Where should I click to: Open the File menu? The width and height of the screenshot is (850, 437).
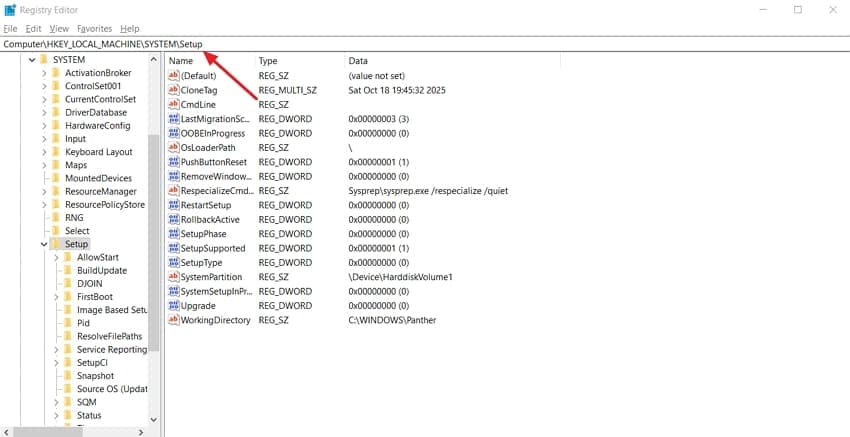click(10, 29)
